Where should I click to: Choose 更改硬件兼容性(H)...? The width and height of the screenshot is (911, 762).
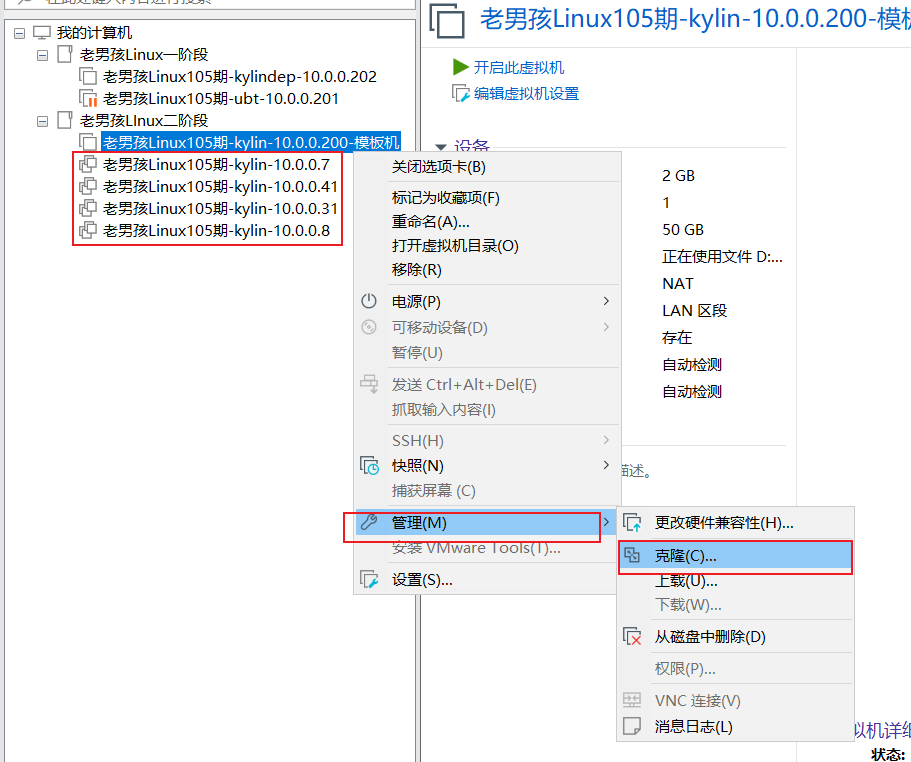point(736,523)
